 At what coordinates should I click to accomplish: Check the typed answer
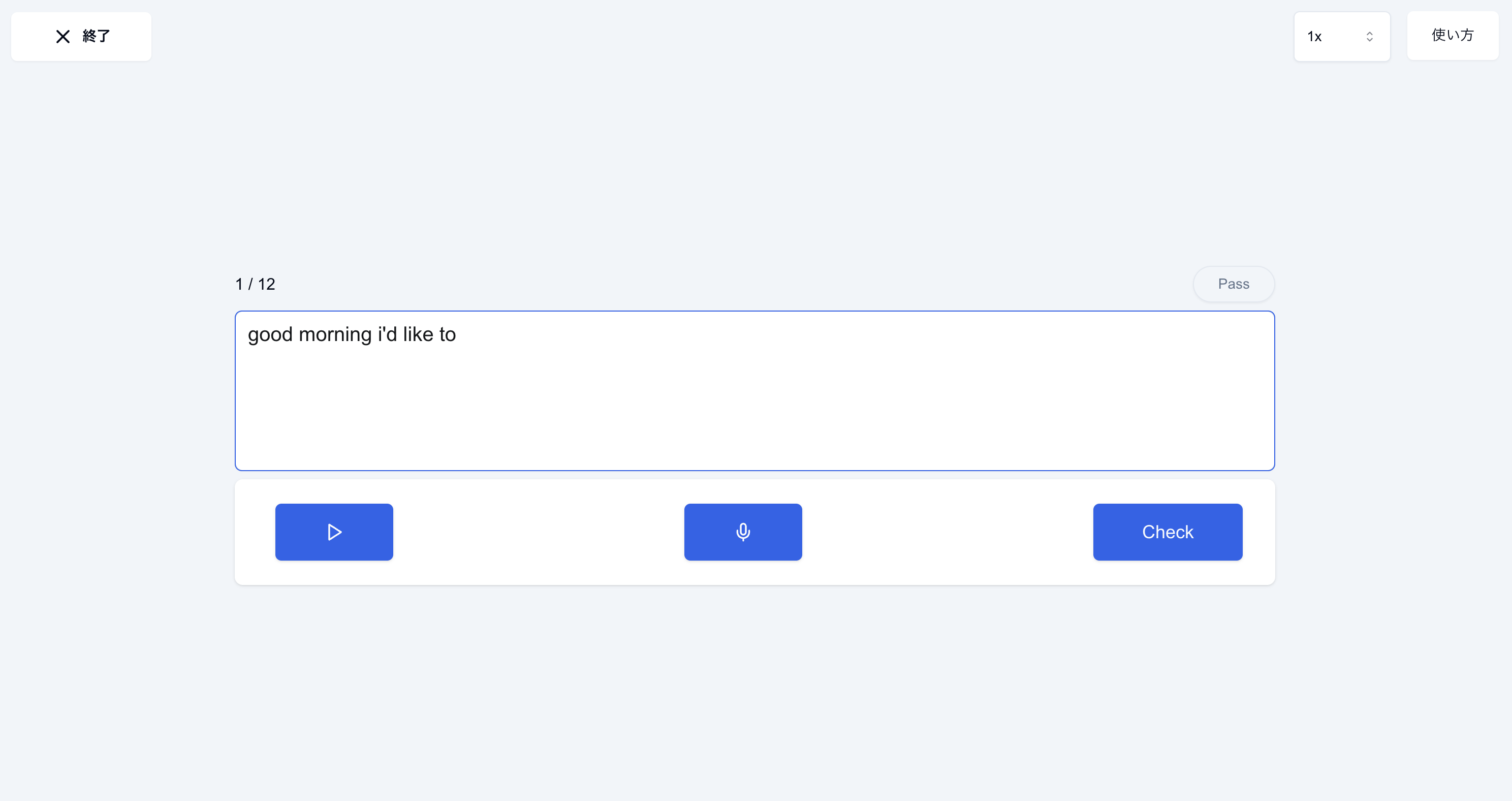1168,532
